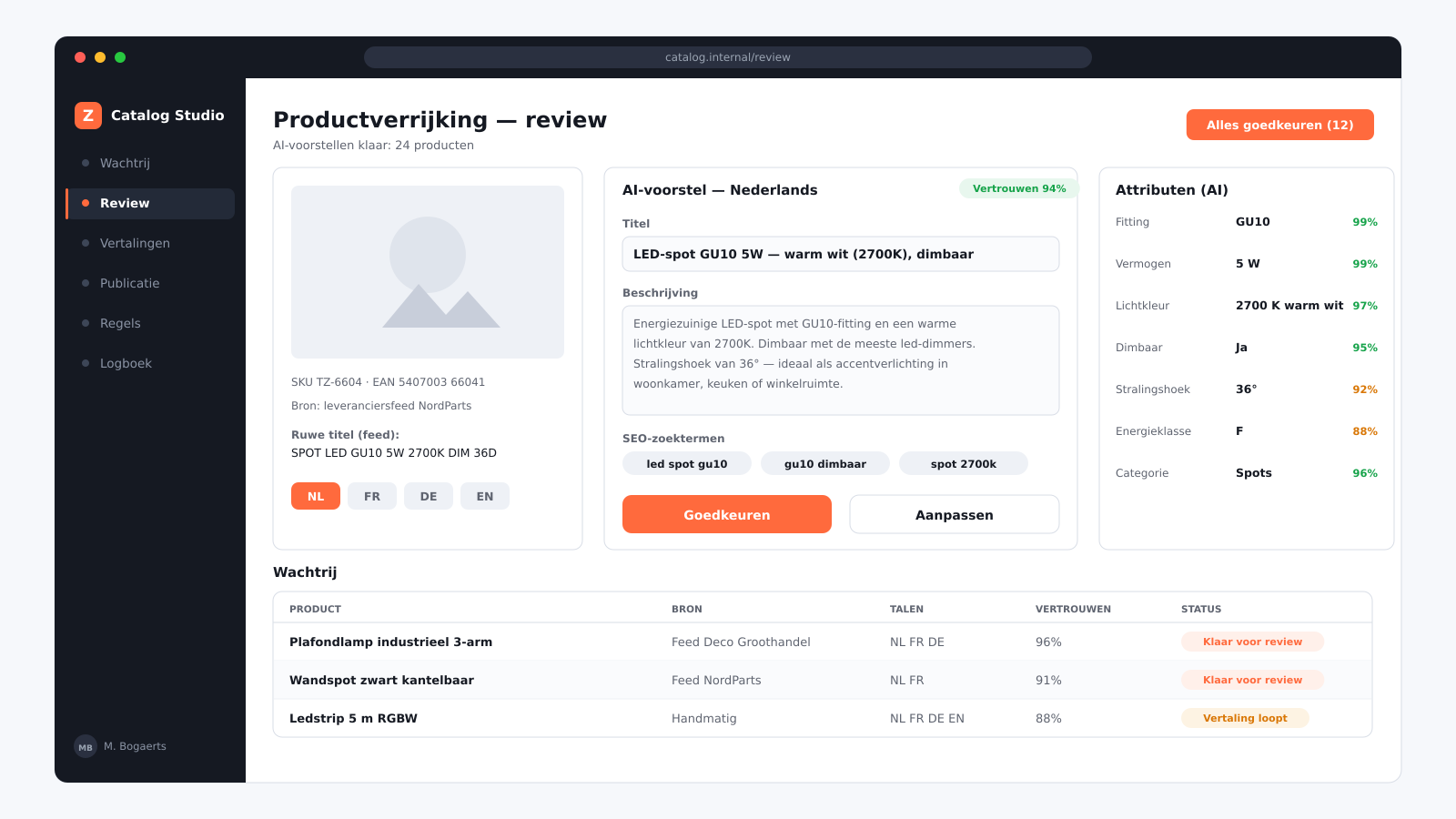Screen dimensions: 1456x819
Task: Click the STATUS column header
Action: click(x=1201, y=609)
